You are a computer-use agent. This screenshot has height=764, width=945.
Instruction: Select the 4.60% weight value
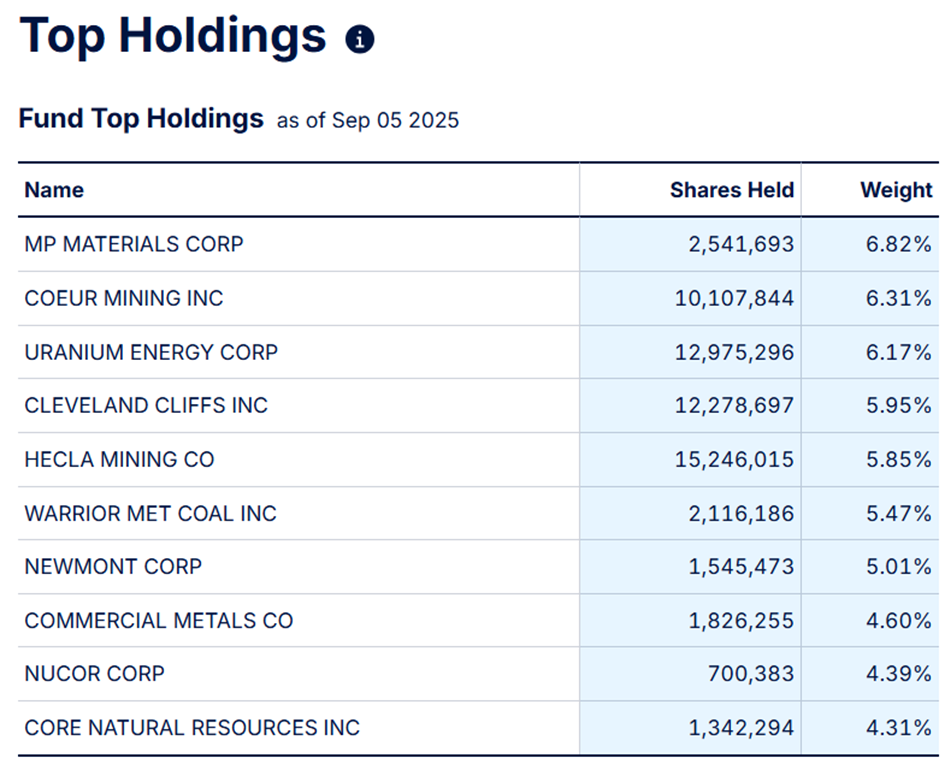(x=899, y=621)
